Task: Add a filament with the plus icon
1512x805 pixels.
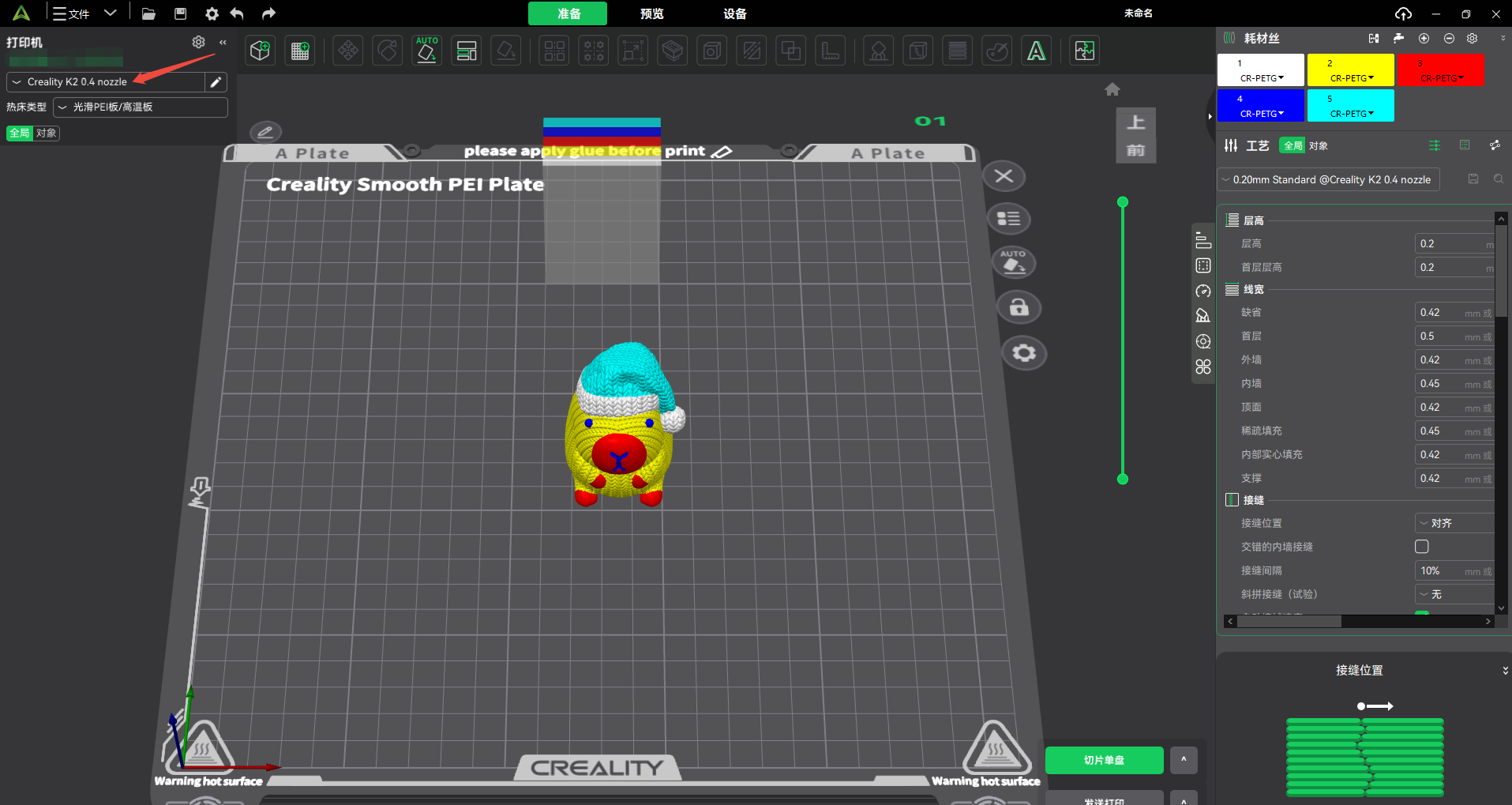Action: [1424, 38]
